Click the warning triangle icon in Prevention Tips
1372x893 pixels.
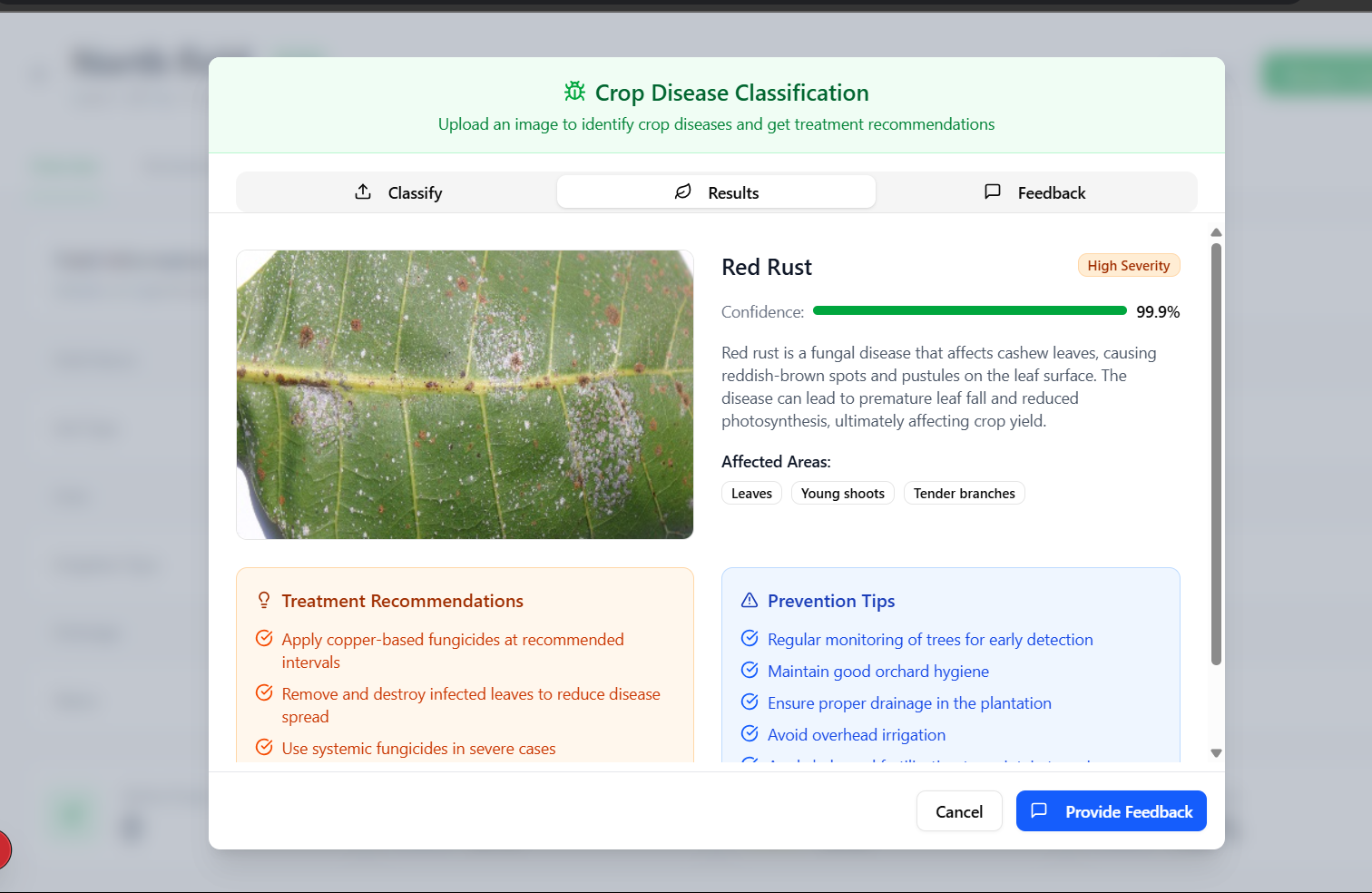[750, 599]
